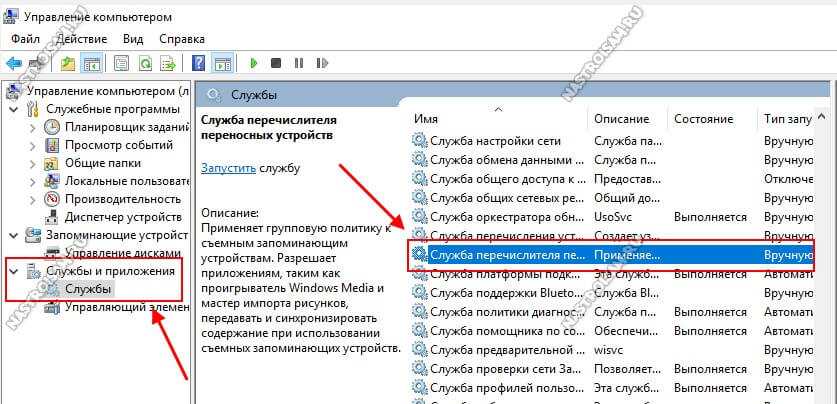Image resolution: width=837 pixels, height=404 pixels.
Task: Click the Restart service toolbar icon
Action: coord(321,64)
